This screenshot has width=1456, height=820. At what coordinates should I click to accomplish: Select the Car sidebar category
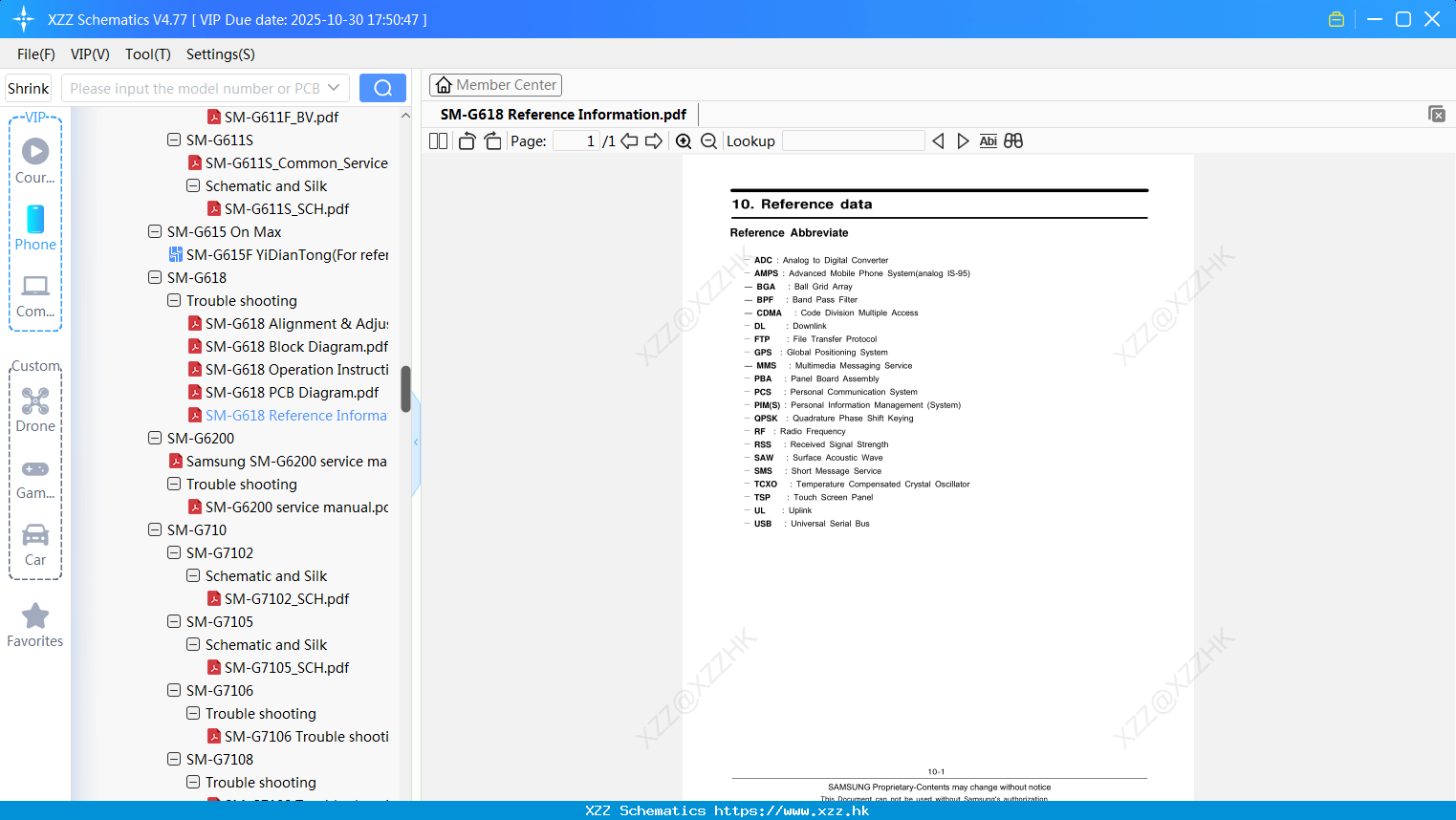(x=35, y=545)
